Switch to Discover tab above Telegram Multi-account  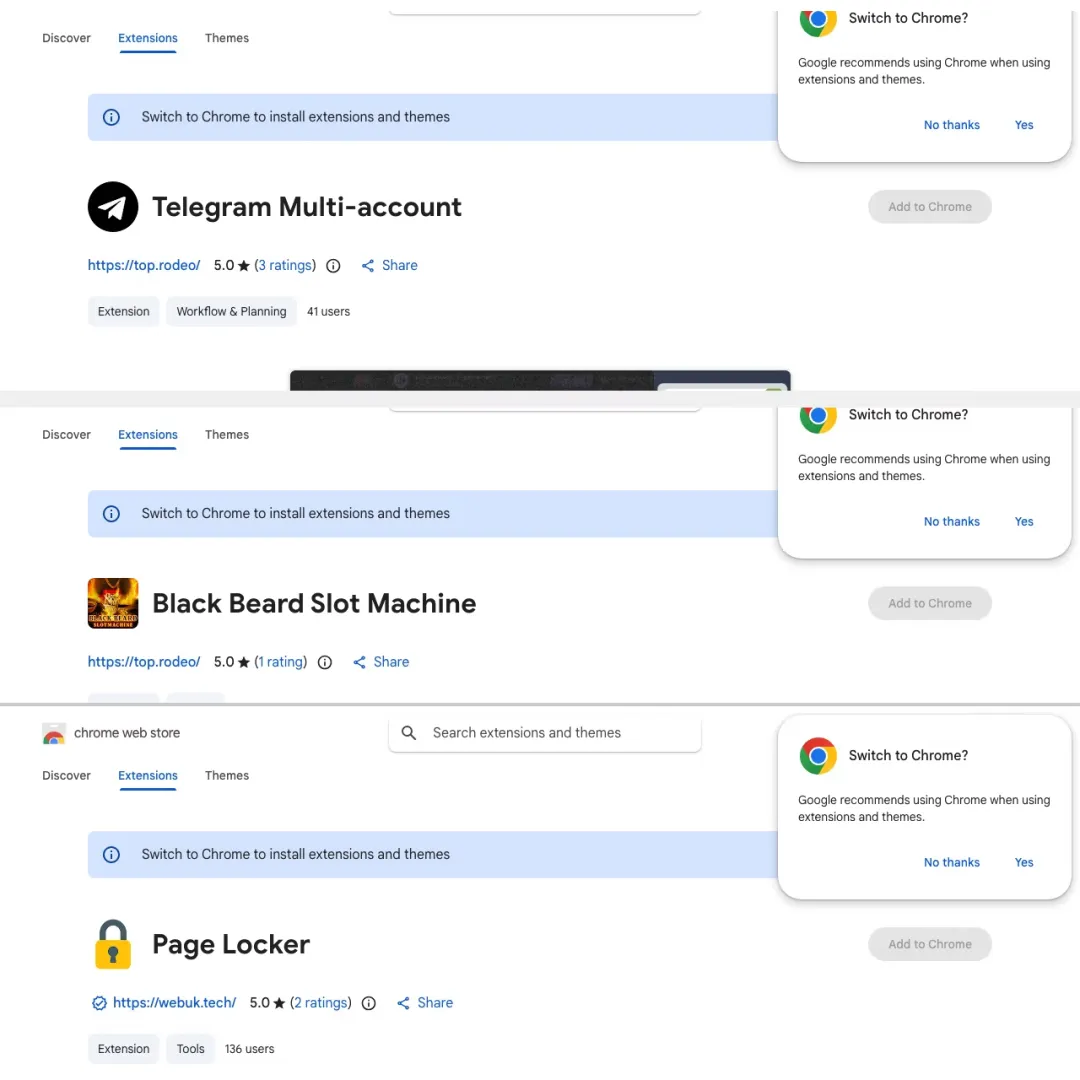[x=66, y=38]
